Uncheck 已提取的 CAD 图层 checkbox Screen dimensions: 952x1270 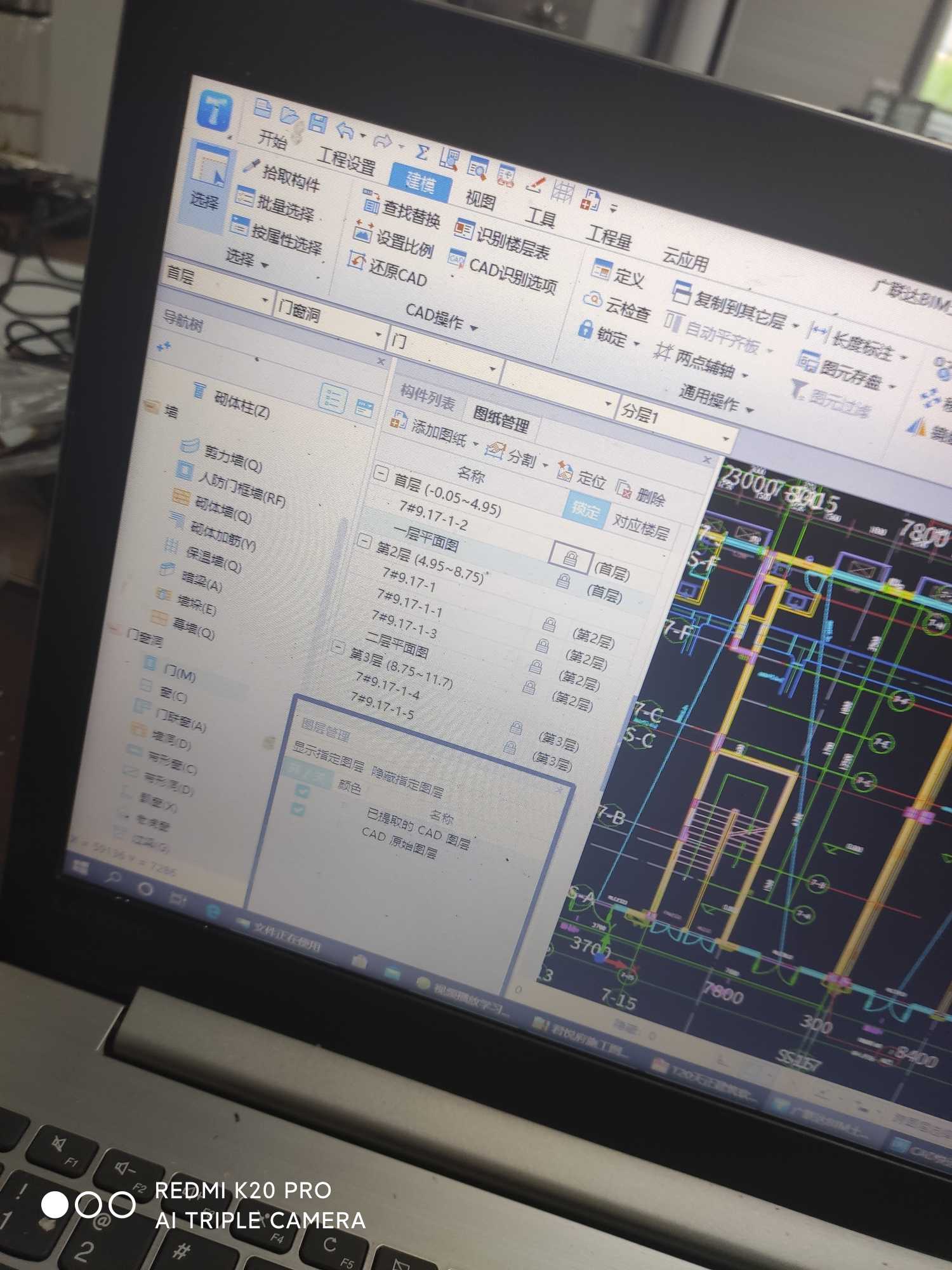pyautogui.click(x=302, y=791)
